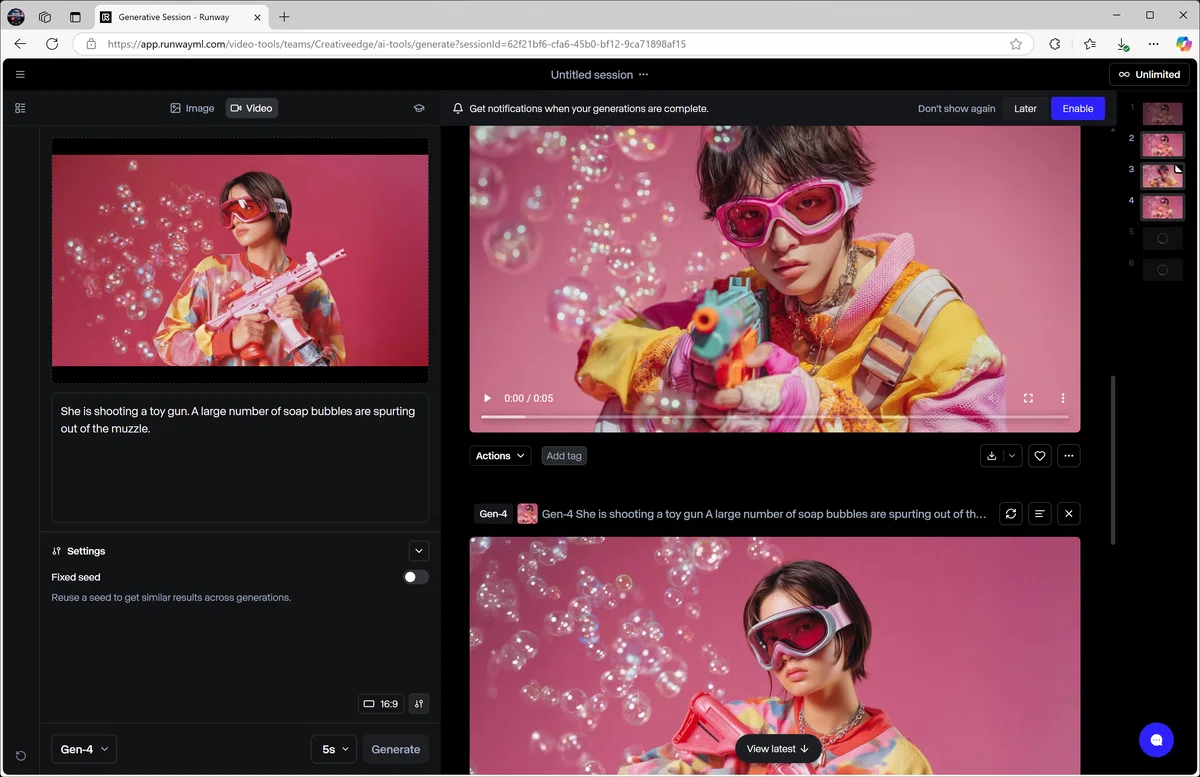Open the Gen-4 model dropdown

[84, 749]
